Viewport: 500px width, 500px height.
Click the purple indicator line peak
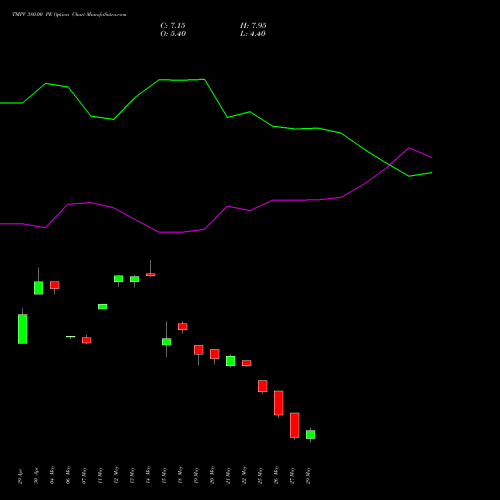(409, 148)
